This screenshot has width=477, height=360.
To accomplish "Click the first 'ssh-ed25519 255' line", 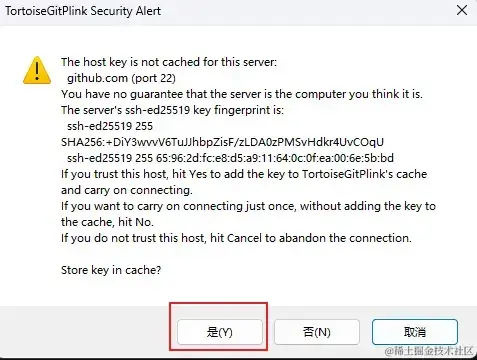I will coord(110,126).
